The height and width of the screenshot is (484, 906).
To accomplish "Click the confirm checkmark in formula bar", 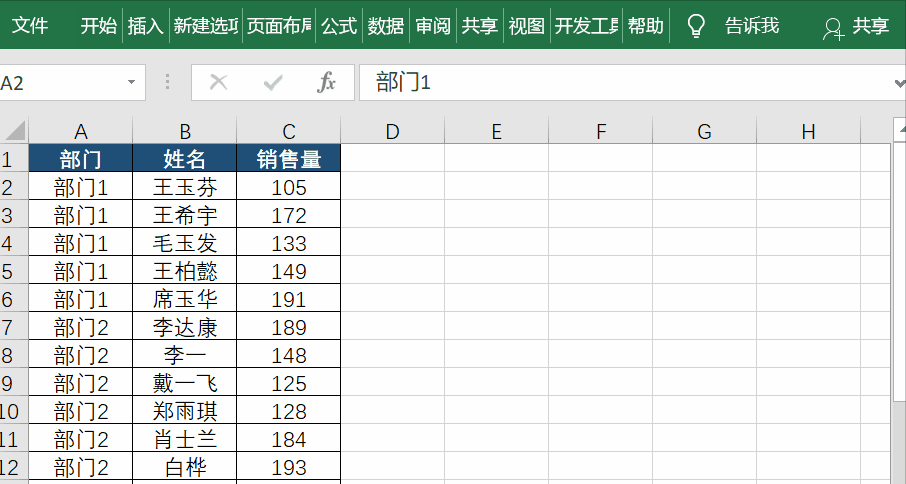I will [273, 83].
